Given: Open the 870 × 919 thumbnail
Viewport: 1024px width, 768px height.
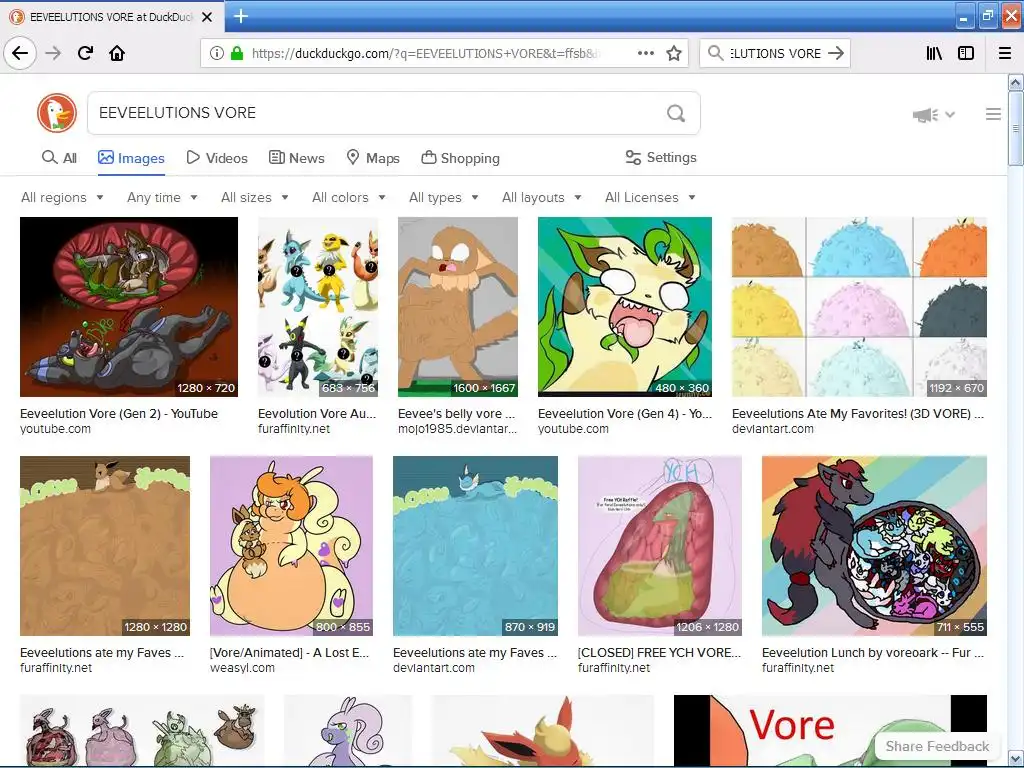Looking at the screenshot, I should pos(475,546).
